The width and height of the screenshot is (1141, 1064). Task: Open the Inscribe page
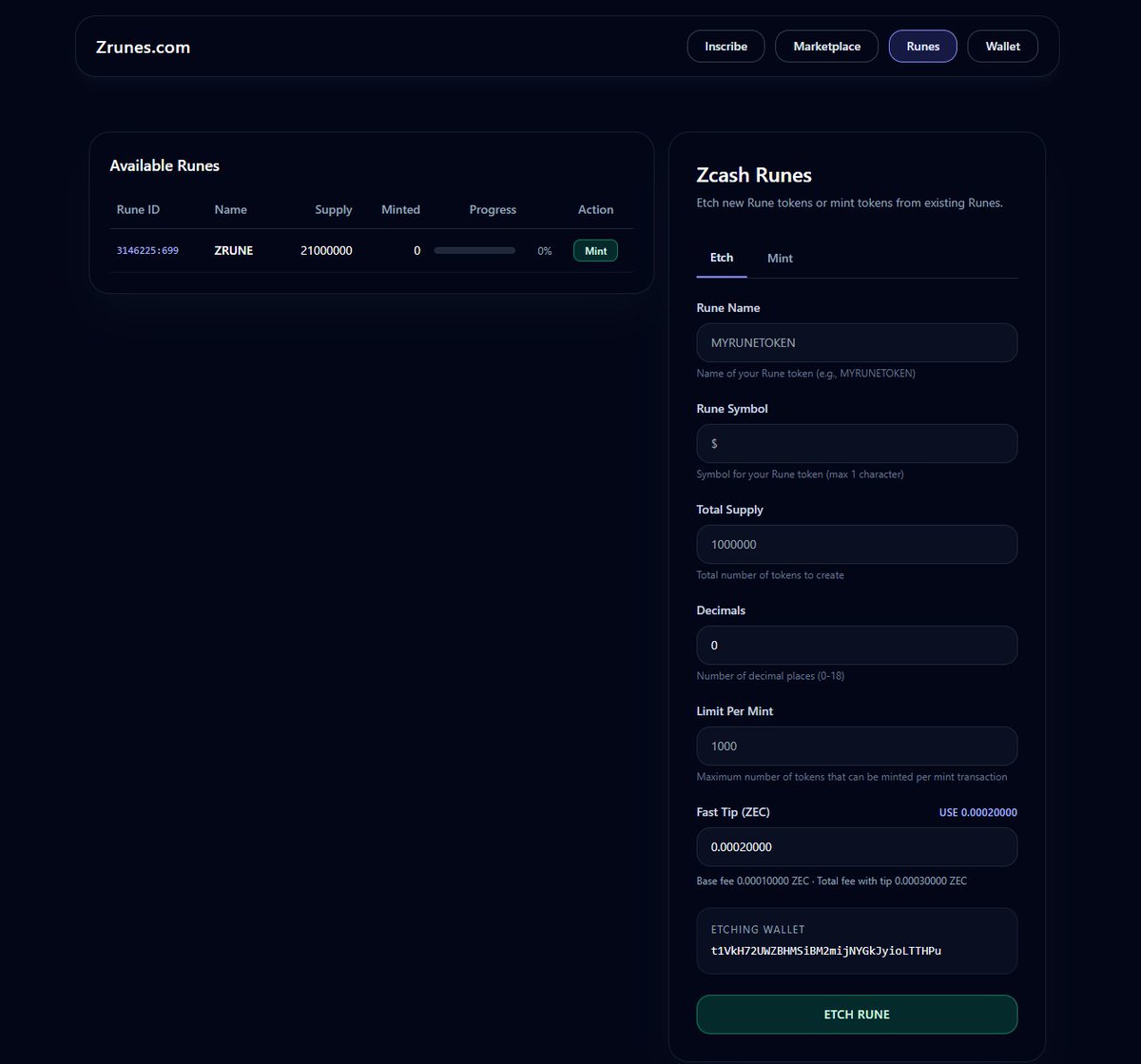(x=725, y=47)
